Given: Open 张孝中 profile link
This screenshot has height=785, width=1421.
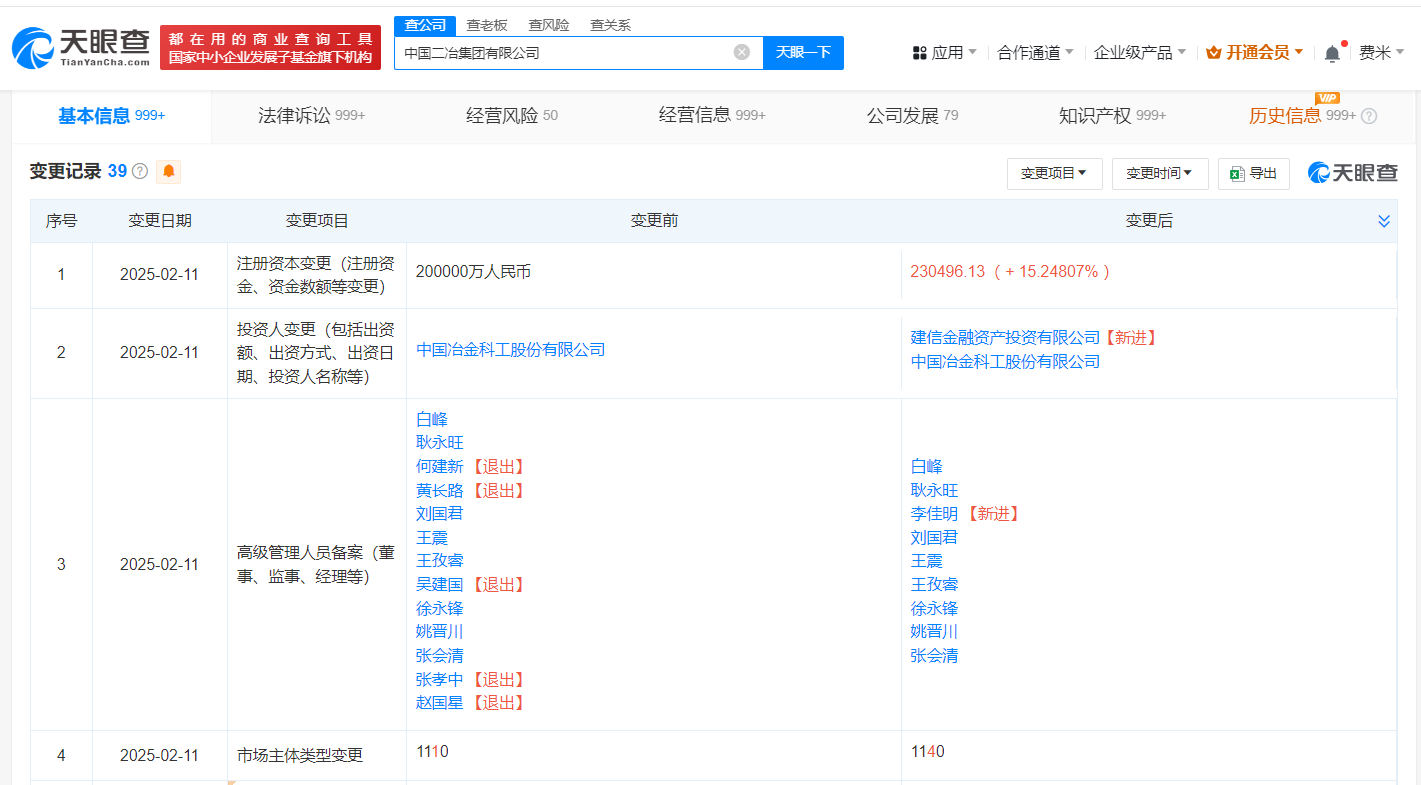Looking at the screenshot, I should click(440, 680).
